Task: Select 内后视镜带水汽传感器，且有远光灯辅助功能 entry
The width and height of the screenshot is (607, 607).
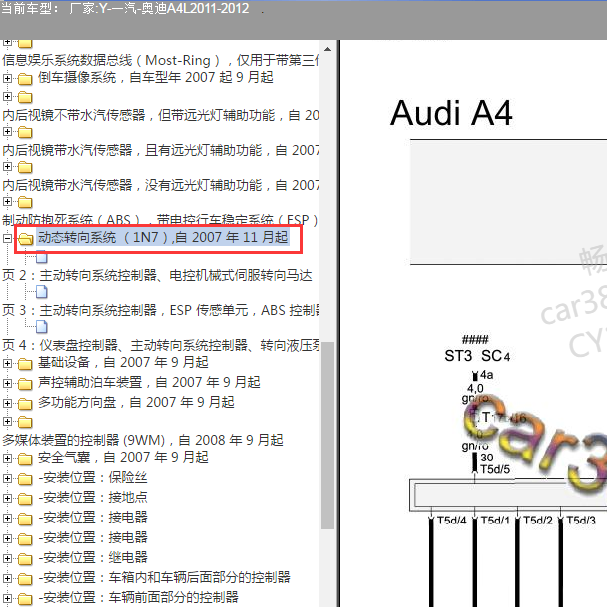Action: coord(161,150)
